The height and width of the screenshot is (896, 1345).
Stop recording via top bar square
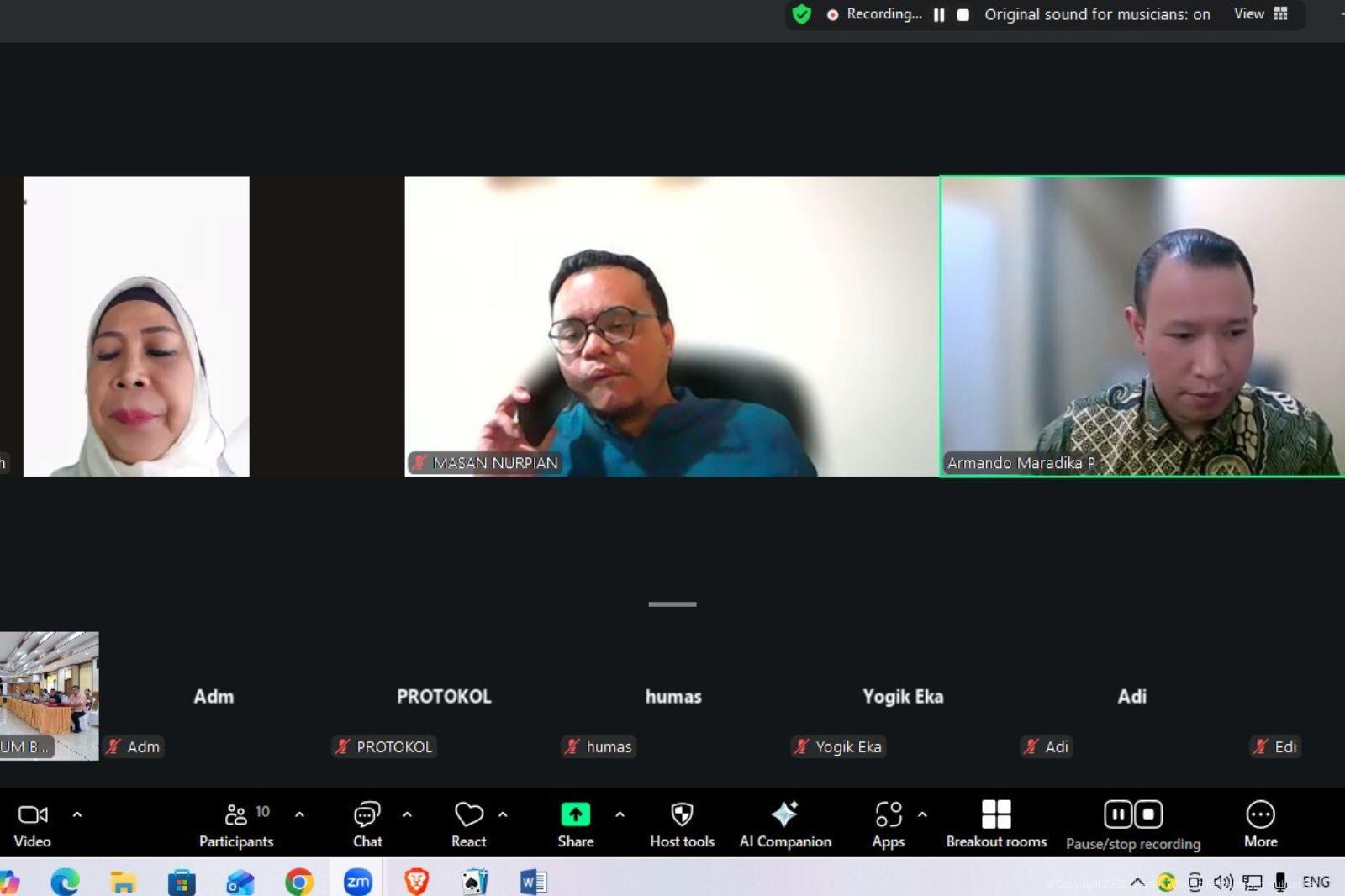click(x=963, y=15)
